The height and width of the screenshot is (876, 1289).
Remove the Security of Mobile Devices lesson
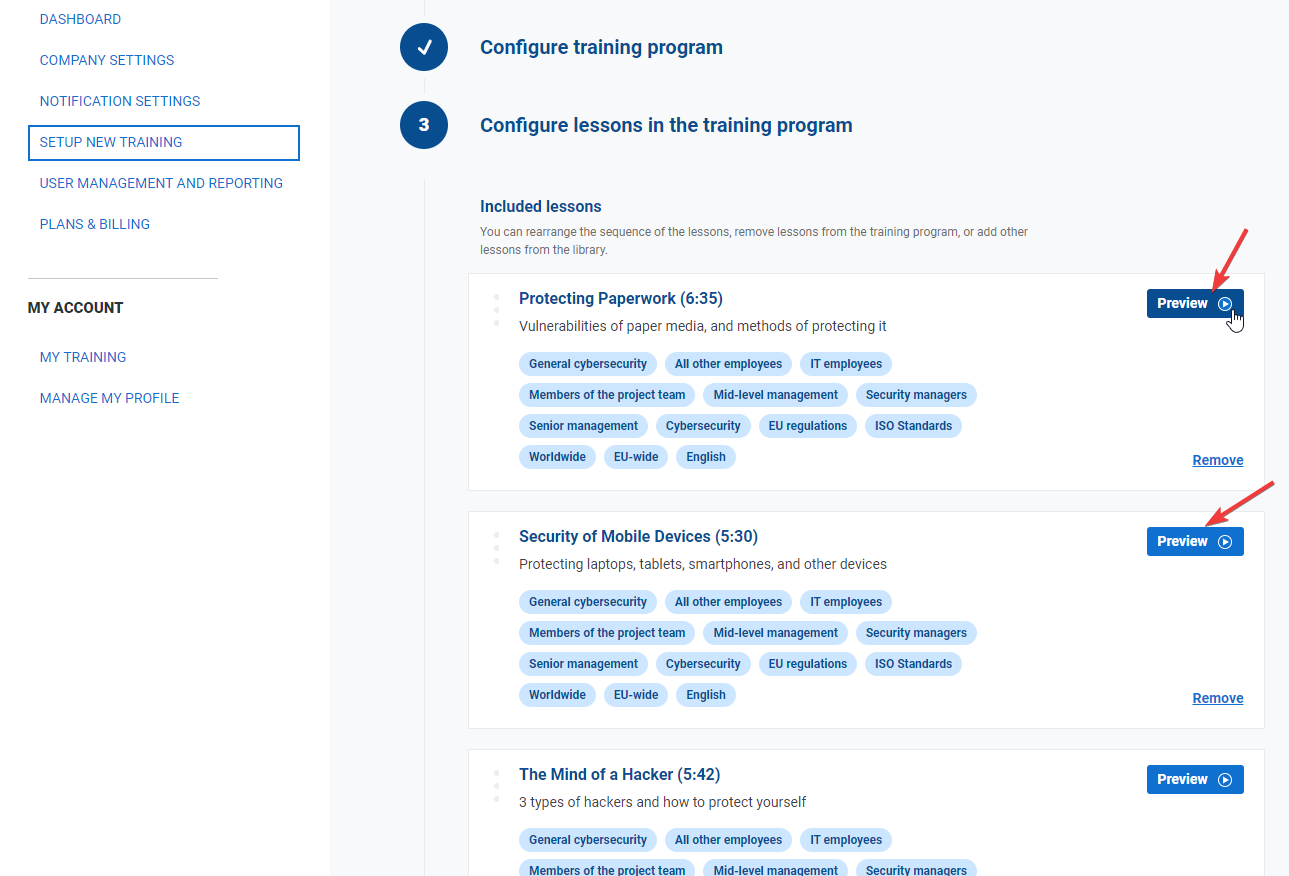tap(1217, 699)
